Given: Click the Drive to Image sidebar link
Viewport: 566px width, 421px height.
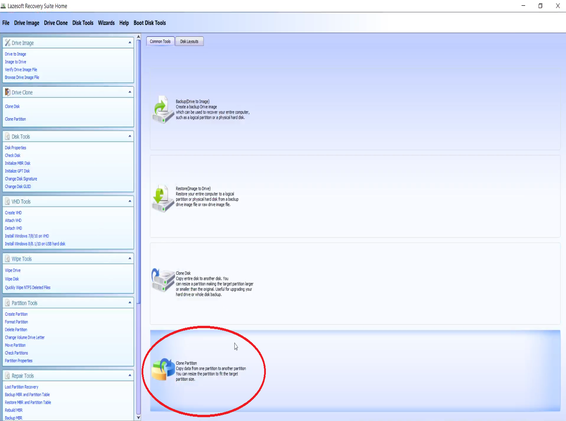Looking at the screenshot, I should pyautogui.click(x=16, y=54).
